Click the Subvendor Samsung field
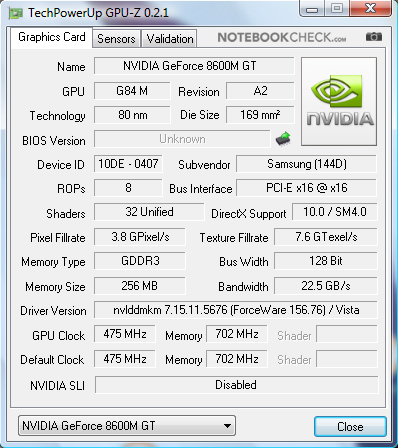This screenshot has width=398, height=448. pos(307,164)
